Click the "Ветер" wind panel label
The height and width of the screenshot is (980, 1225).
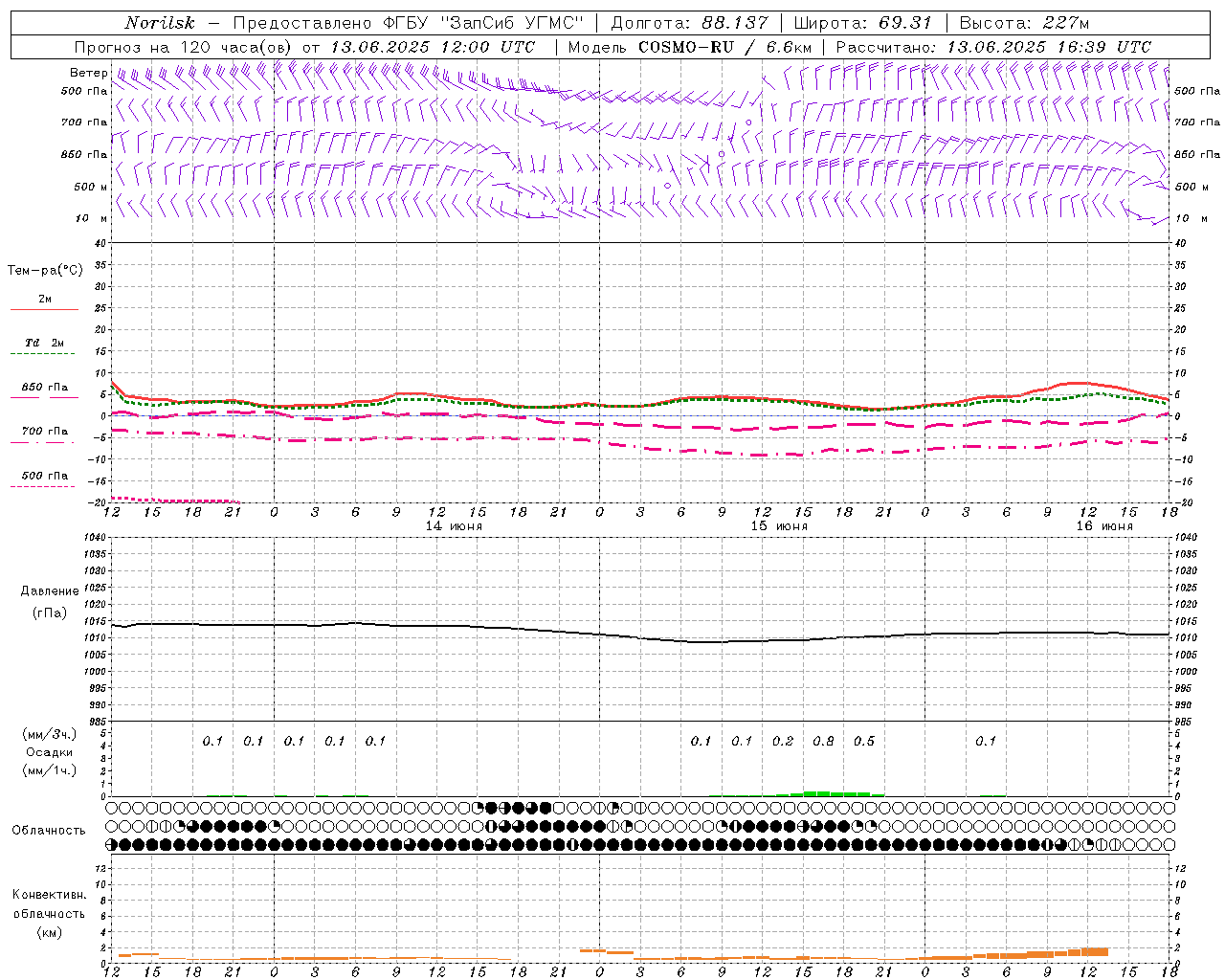[x=88, y=73]
